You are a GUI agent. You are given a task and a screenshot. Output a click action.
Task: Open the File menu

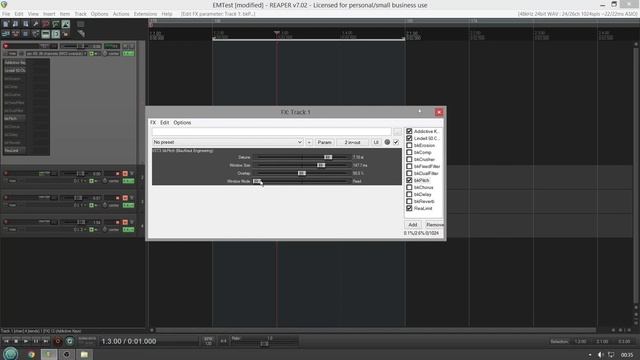pos(6,14)
